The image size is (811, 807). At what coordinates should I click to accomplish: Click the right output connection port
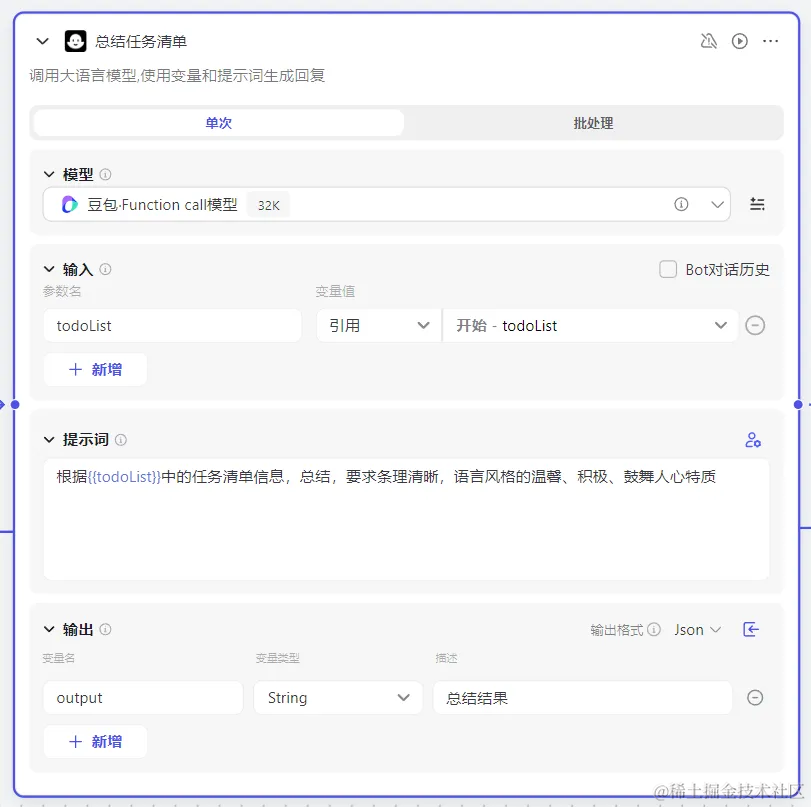[798, 405]
